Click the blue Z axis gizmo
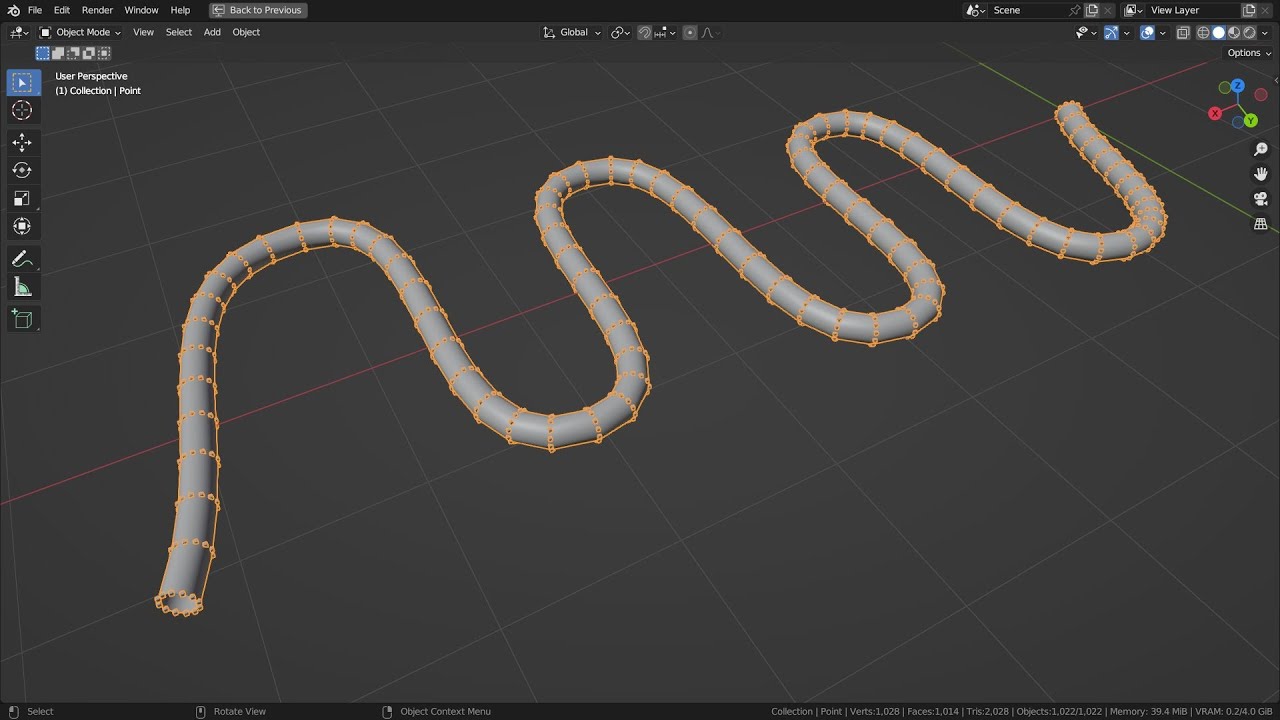This screenshot has height=720, width=1280. pyautogui.click(x=1238, y=86)
